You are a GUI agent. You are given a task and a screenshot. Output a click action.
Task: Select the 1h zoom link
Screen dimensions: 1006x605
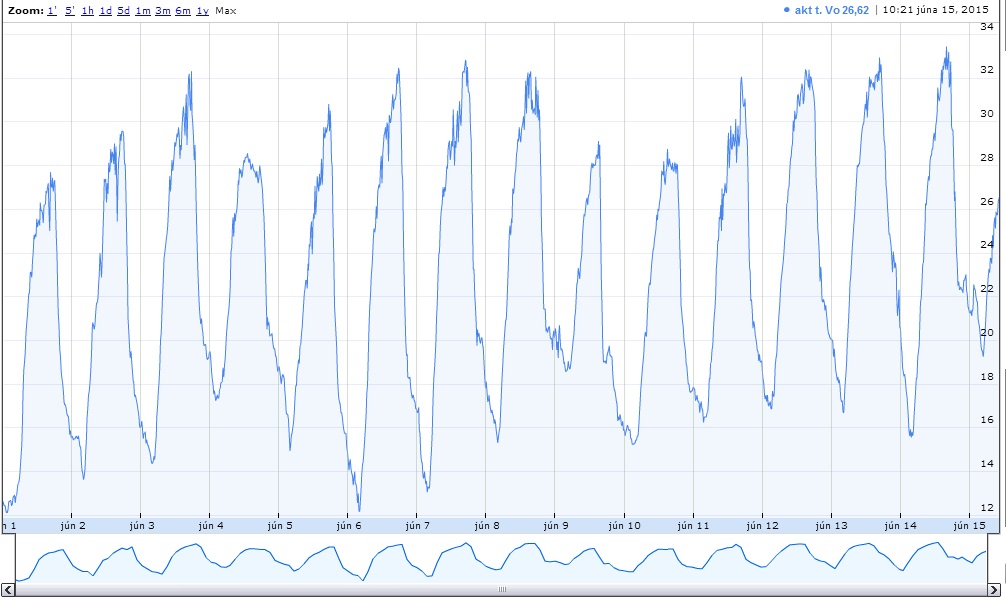(88, 10)
